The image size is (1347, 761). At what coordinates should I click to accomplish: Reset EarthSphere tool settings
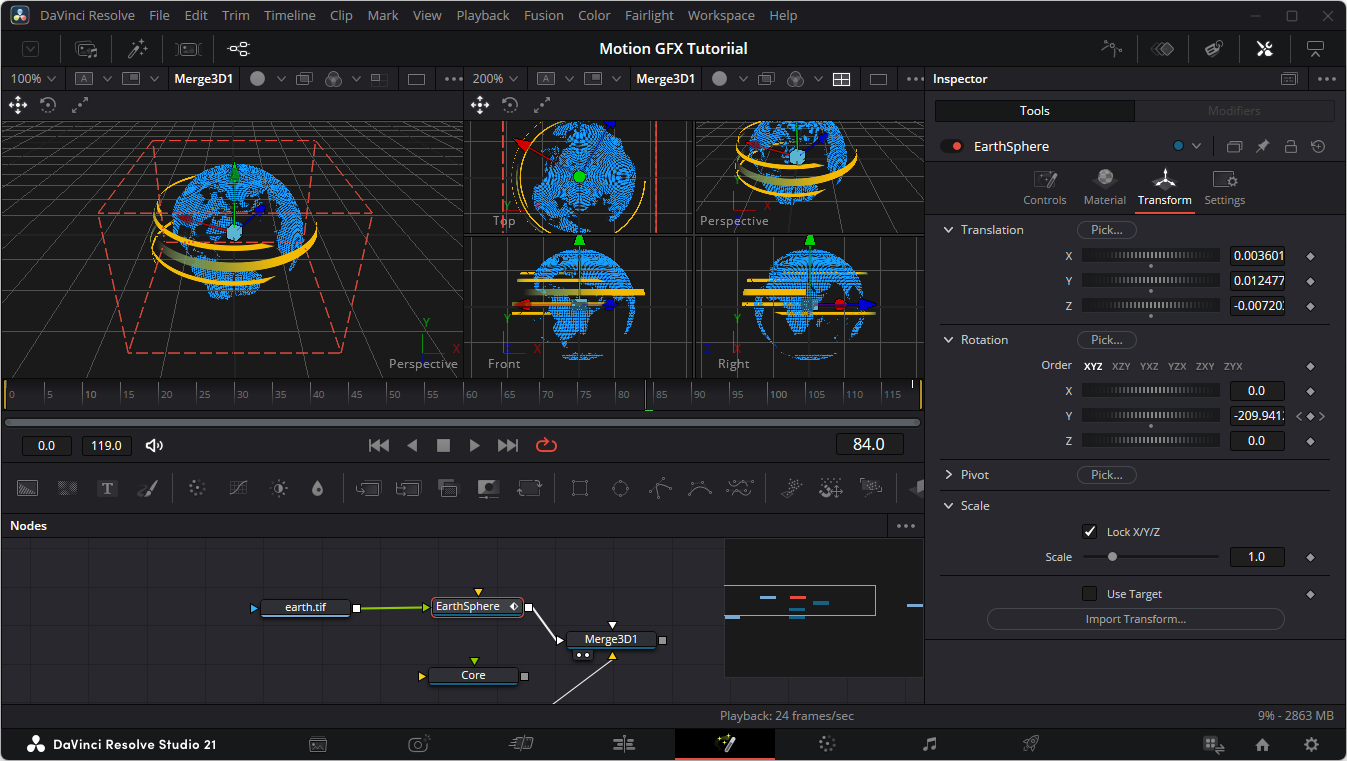1318,146
